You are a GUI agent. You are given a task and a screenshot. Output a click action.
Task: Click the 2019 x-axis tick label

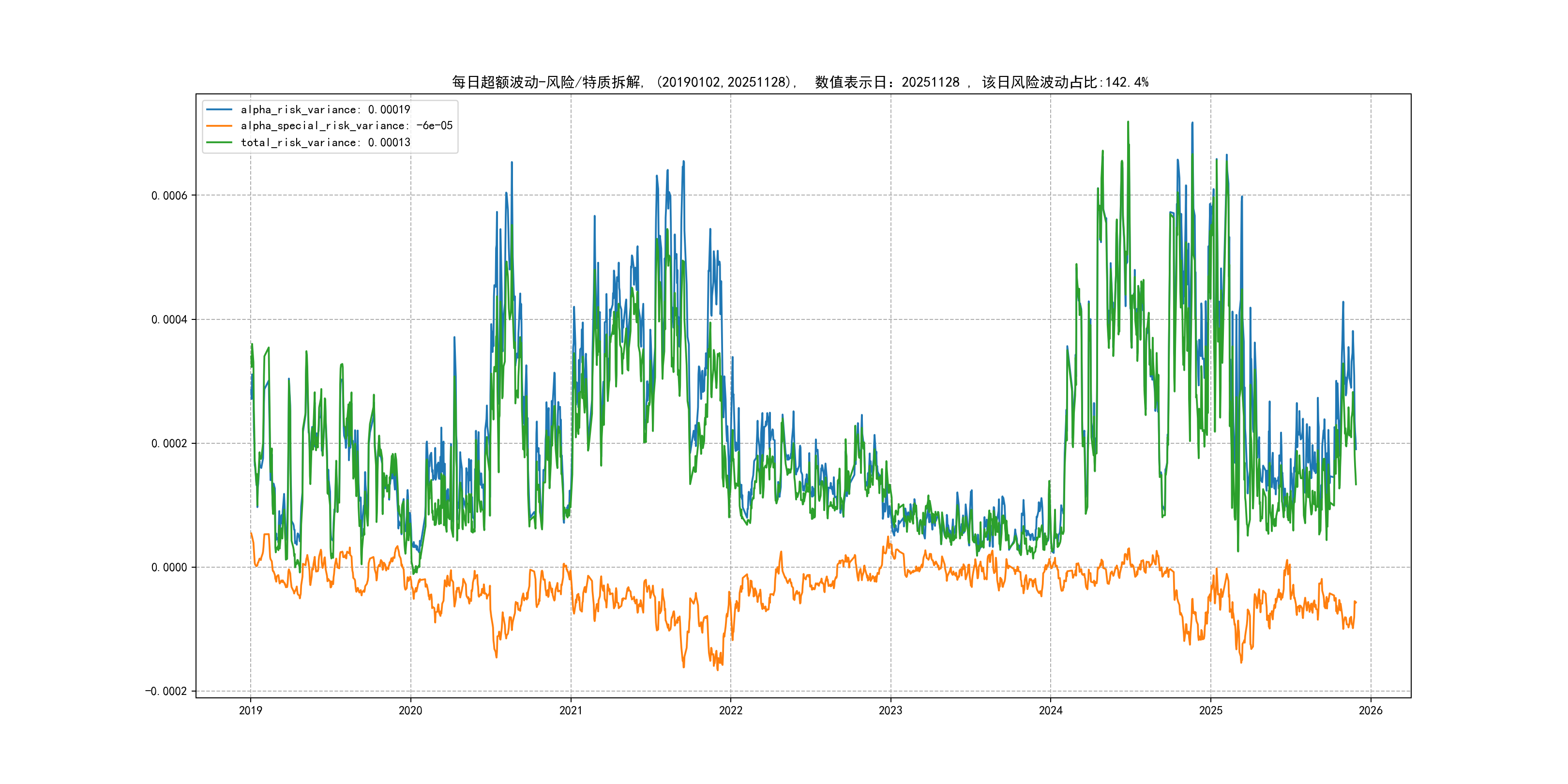click(250, 710)
